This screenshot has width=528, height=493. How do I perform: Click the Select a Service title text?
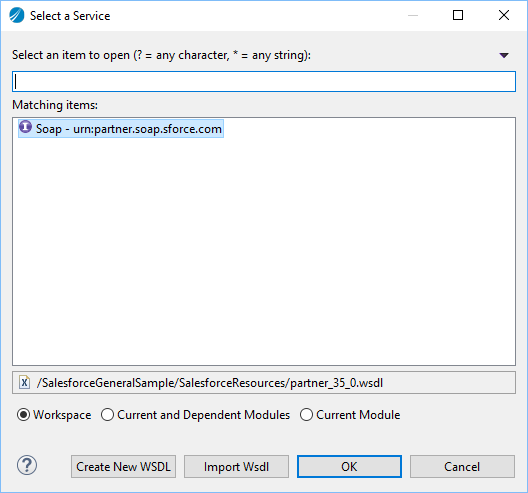click(x=70, y=16)
